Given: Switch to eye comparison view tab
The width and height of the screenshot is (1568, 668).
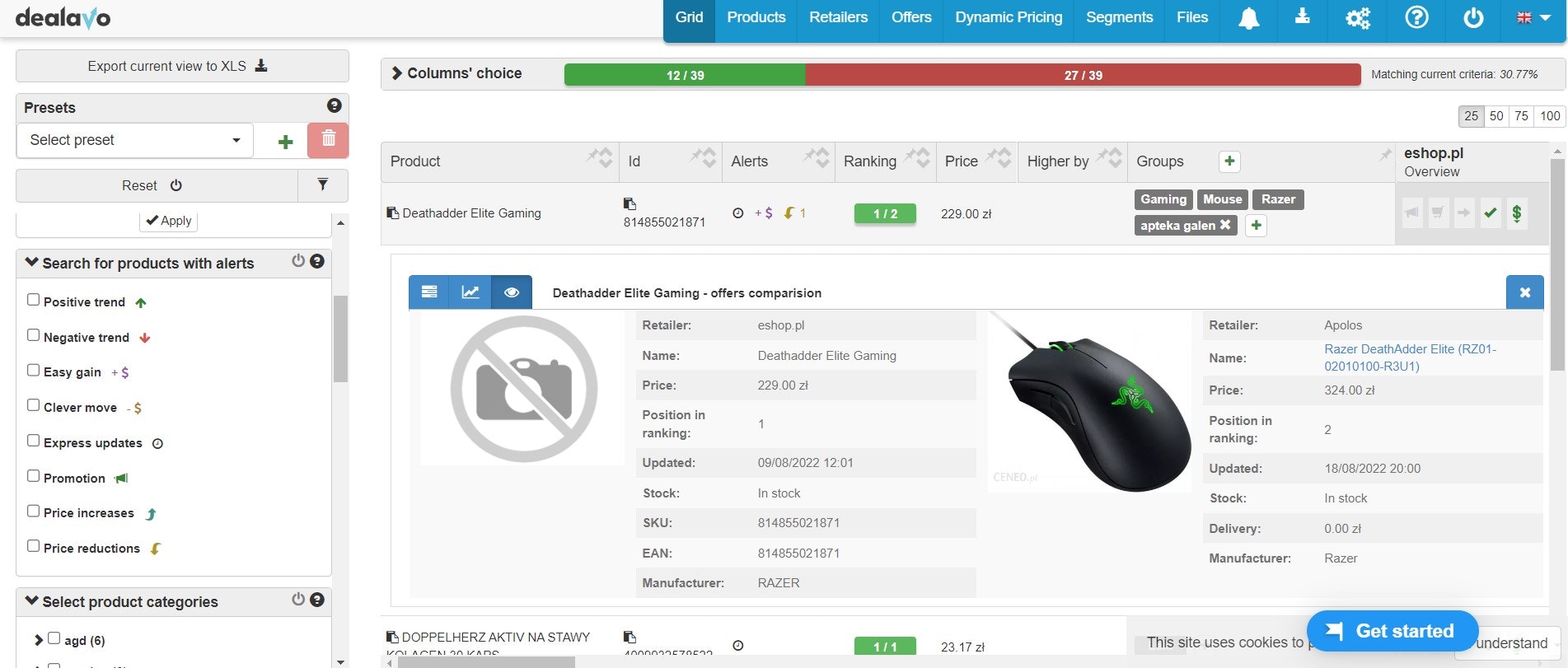Looking at the screenshot, I should point(512,292).
